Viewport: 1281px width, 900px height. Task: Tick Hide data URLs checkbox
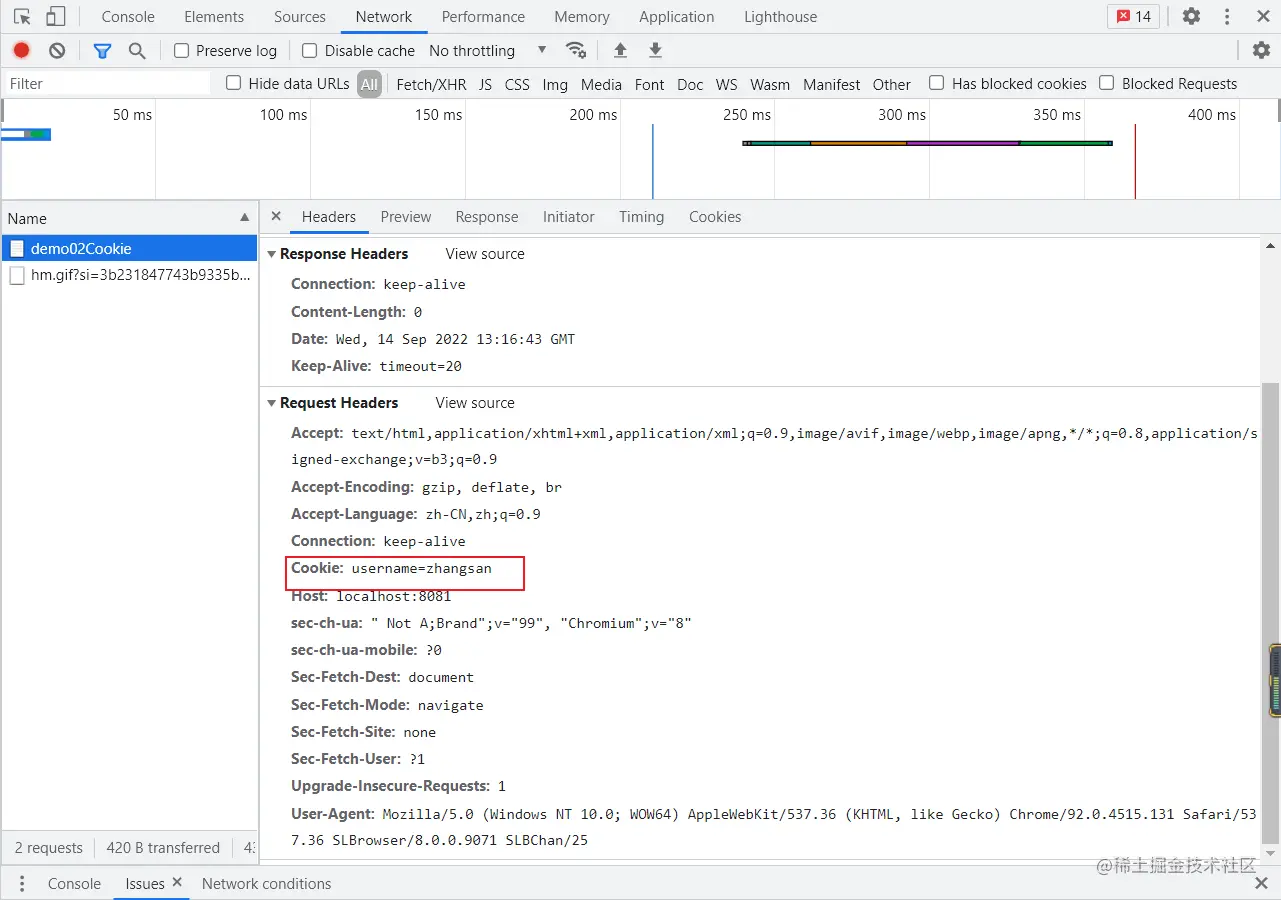click(x=233, y=83)
